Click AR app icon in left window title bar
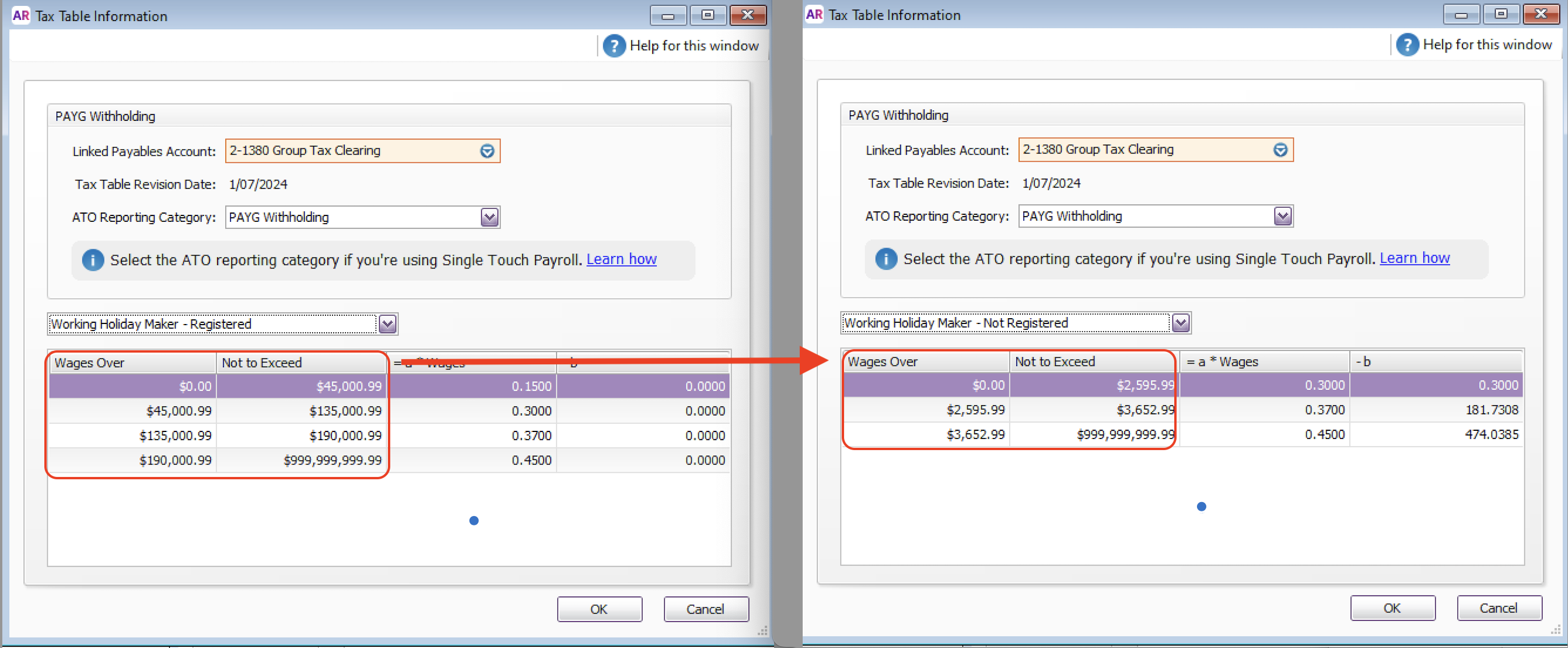 point(20,16)
